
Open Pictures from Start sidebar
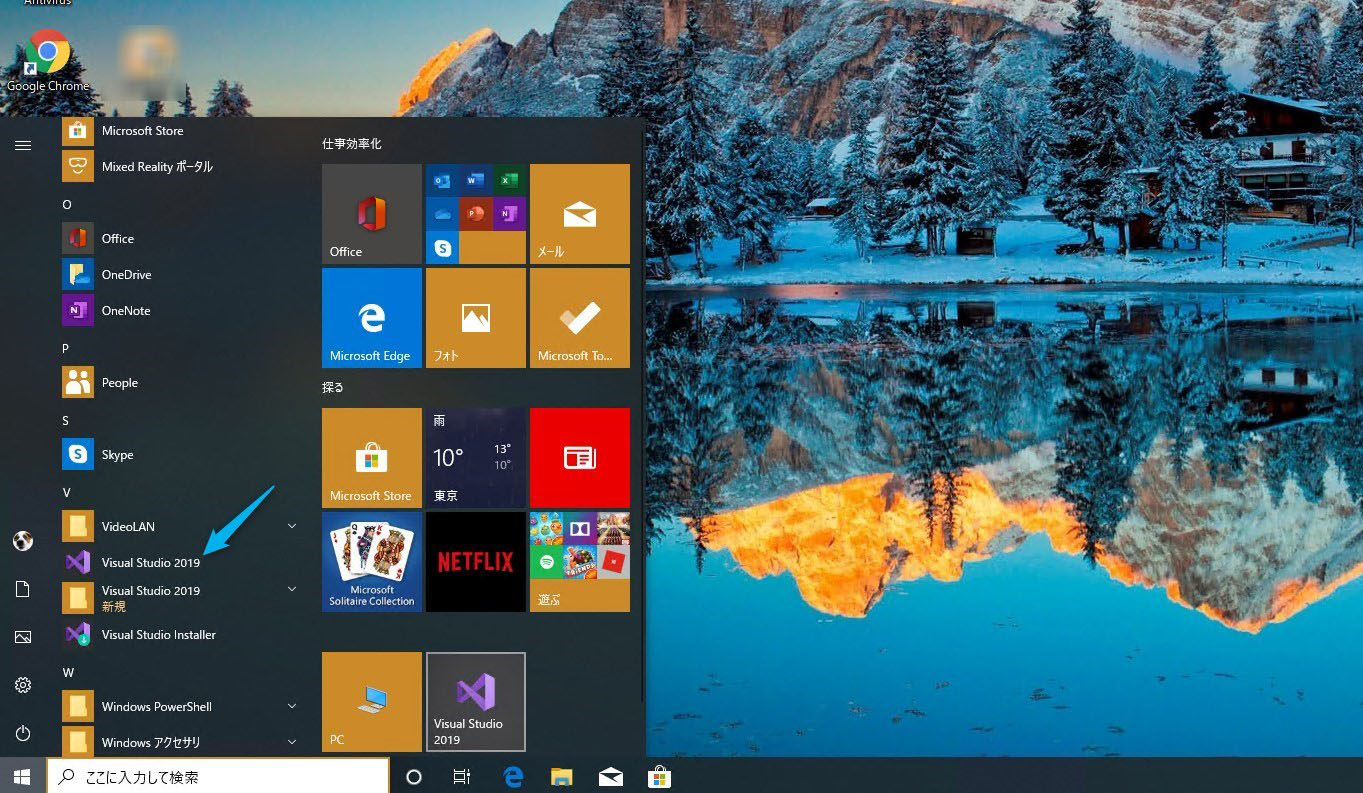(23, 637)
